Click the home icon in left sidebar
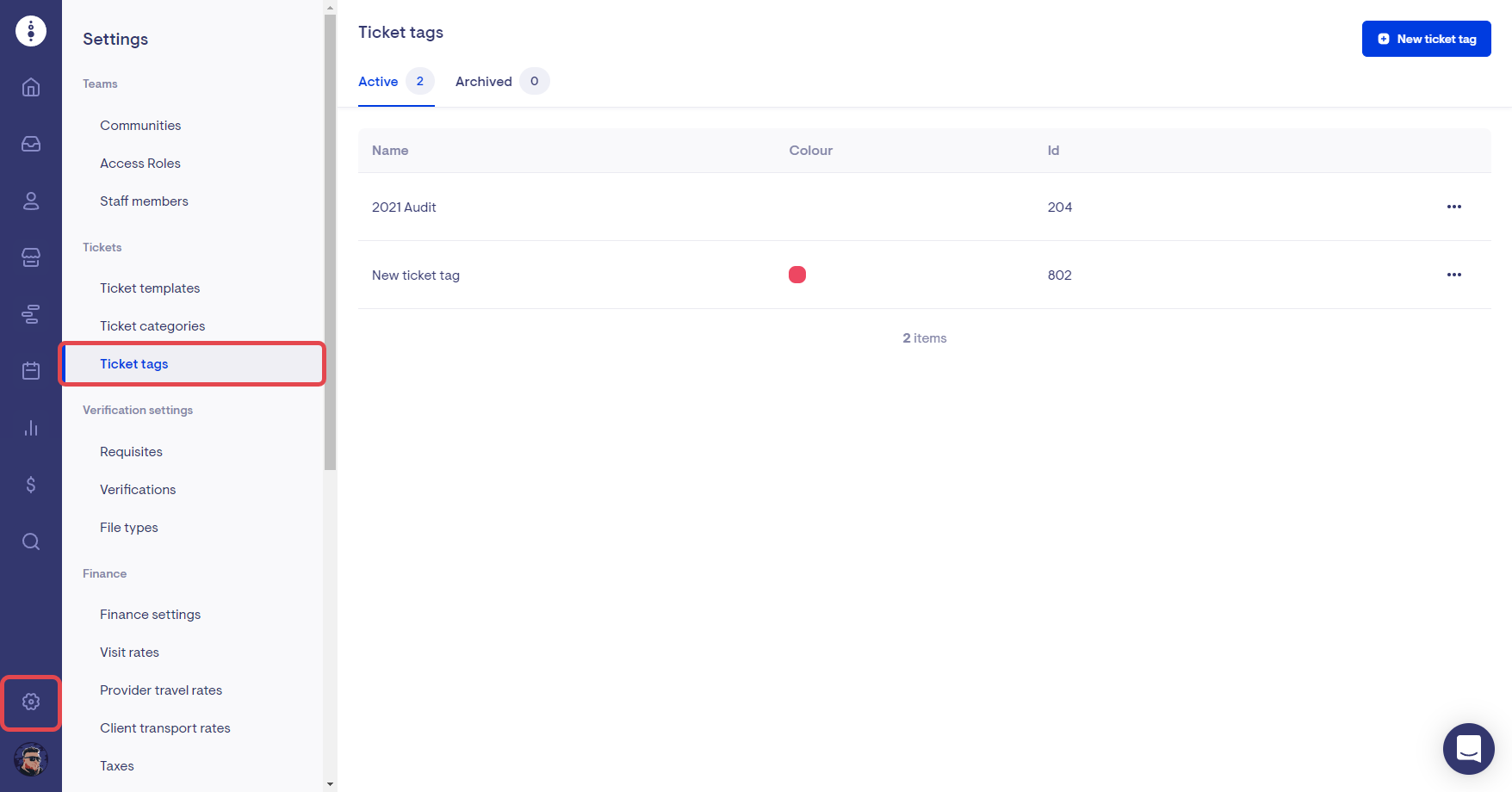The height and width of the screenshot is (792, 1512). [31, 87]
